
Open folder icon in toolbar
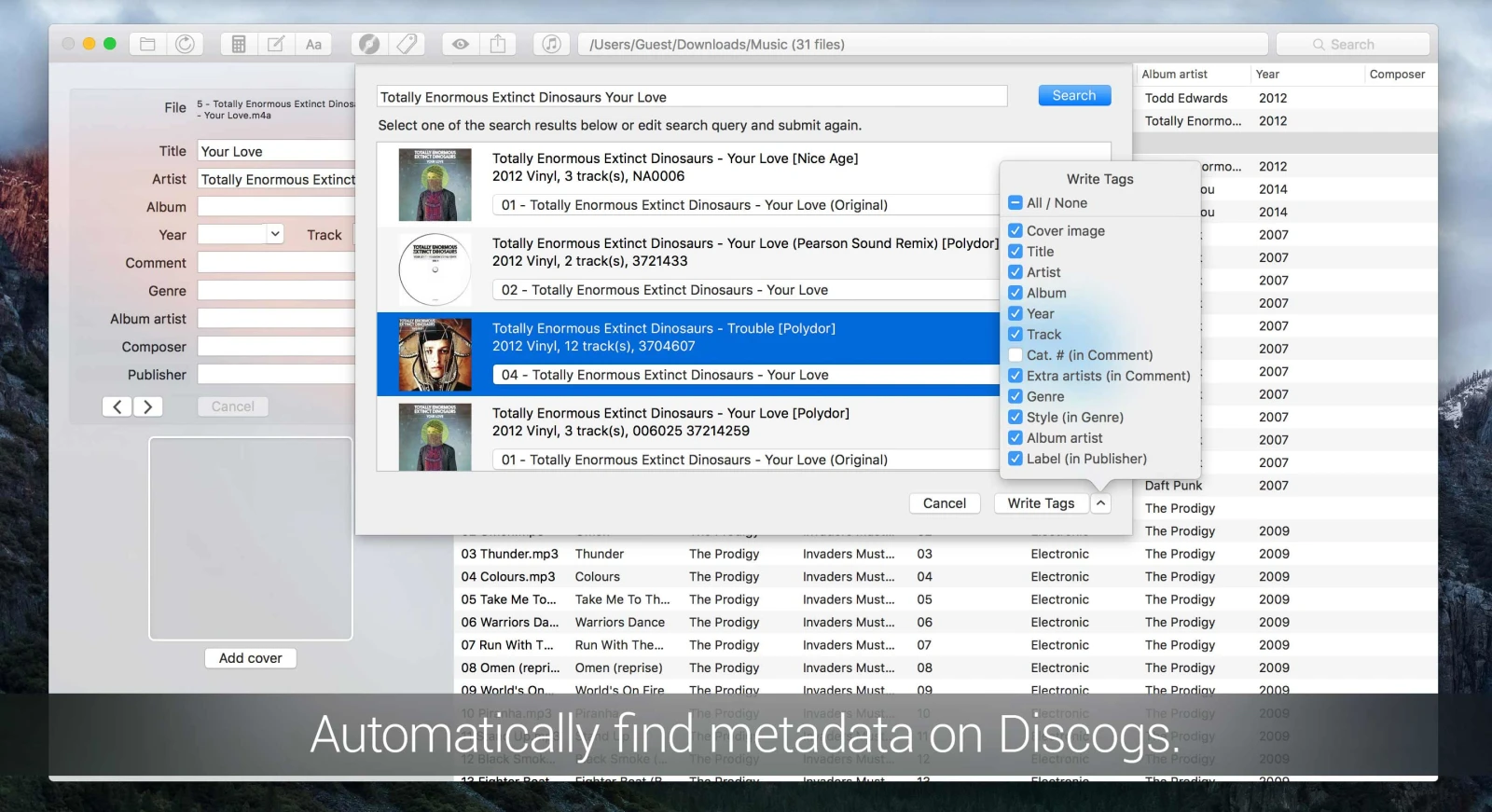click(147, 44)
